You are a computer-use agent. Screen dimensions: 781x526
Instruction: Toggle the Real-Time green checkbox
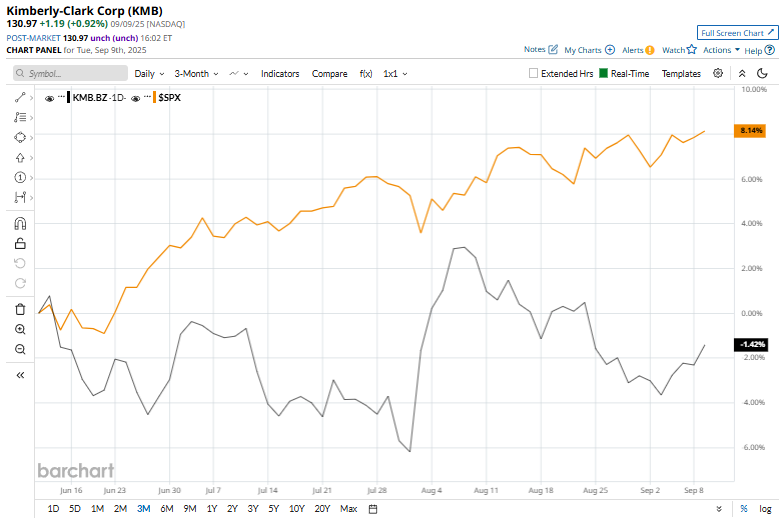[x=603, y=73]
